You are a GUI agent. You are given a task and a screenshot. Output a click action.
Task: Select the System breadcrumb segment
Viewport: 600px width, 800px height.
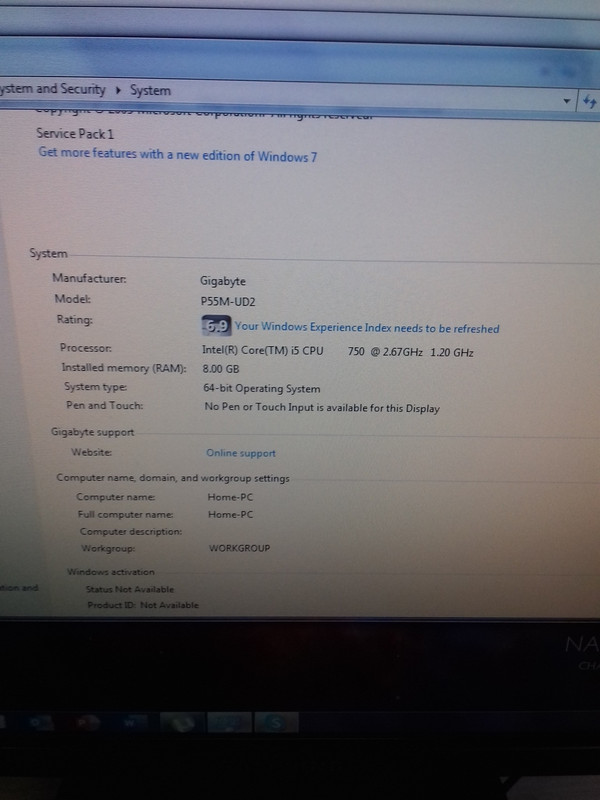pyautogui.click(x=150, y=91)
